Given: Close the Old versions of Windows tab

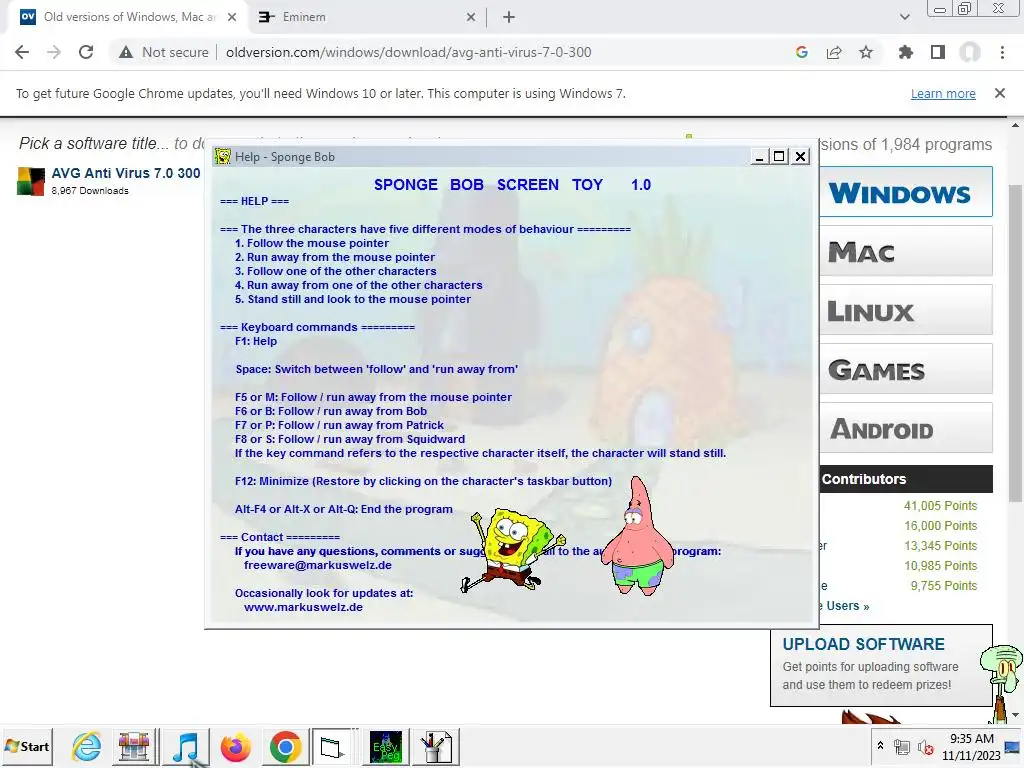Looking at the screenshot, I should 232,18.
